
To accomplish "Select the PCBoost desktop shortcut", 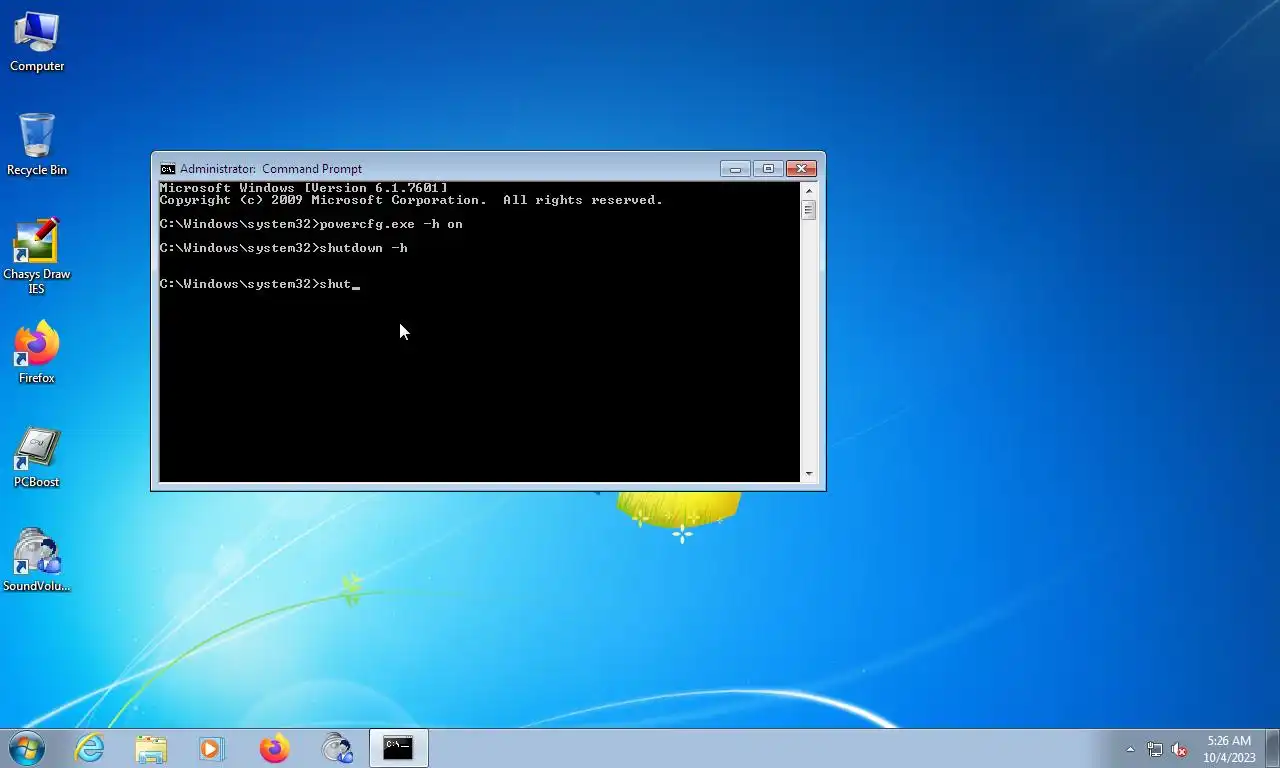I will pyautogui.click(x=37, y=458).
